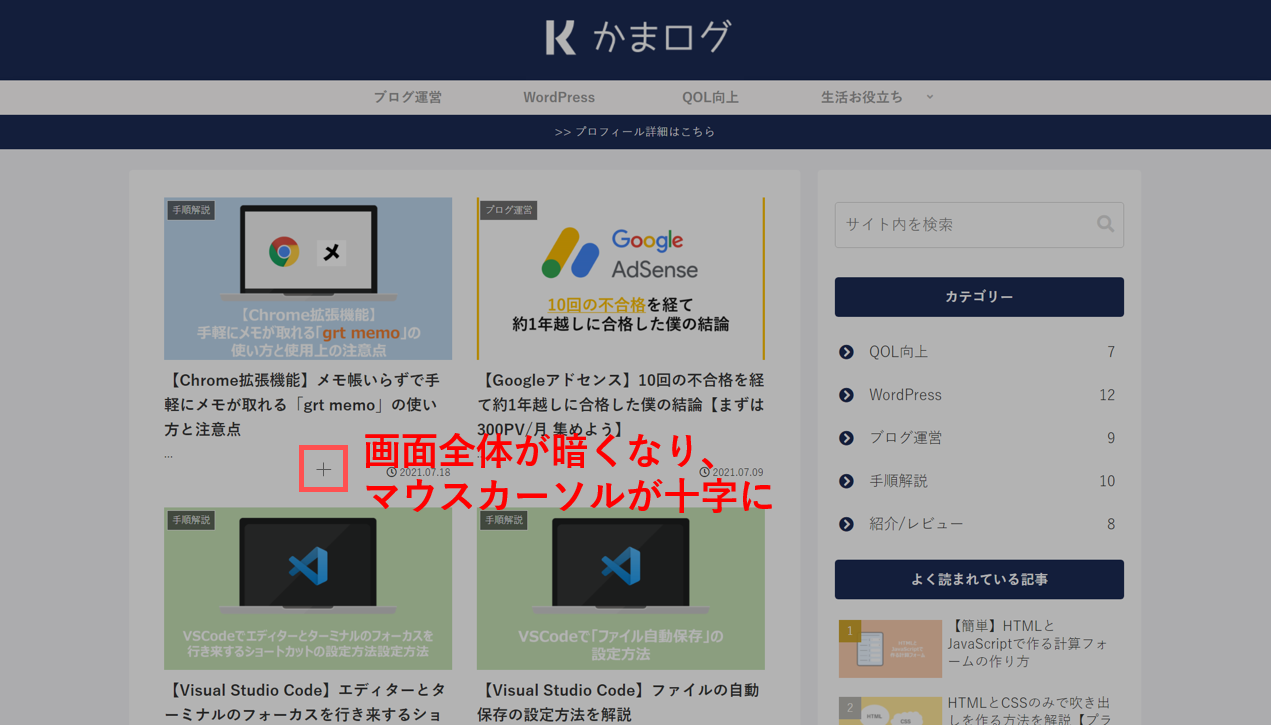1271x725 pixels.
Task: Click the 手順解説 tag on the VSCode focus-shortcut thumbnail
Action: click(x=191, y=520)
